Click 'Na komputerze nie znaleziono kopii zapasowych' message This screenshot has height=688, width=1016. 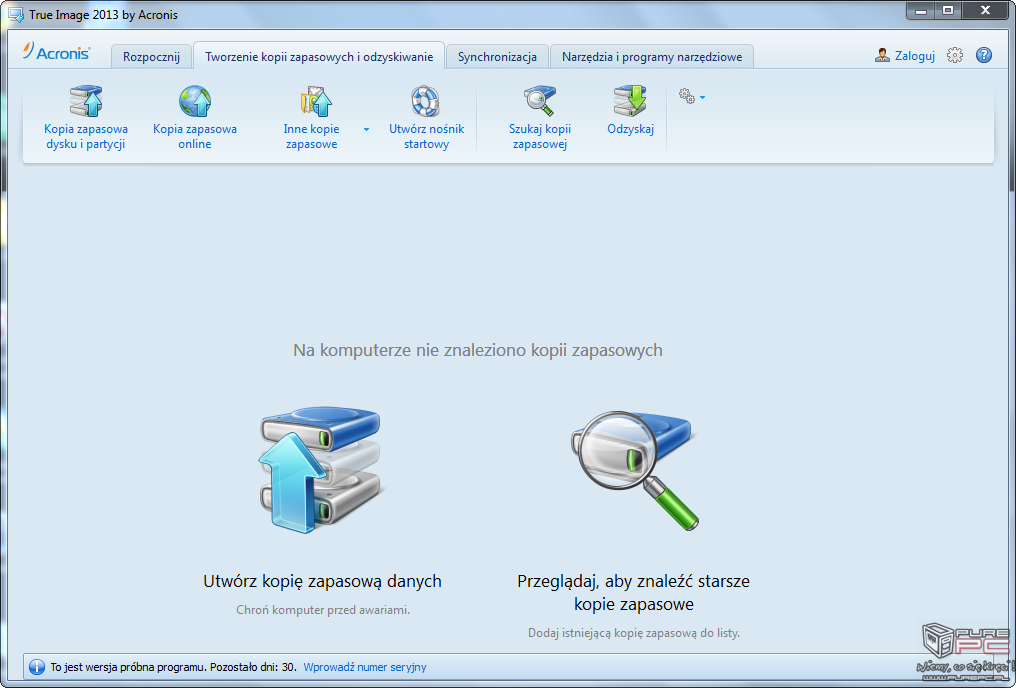478,350
